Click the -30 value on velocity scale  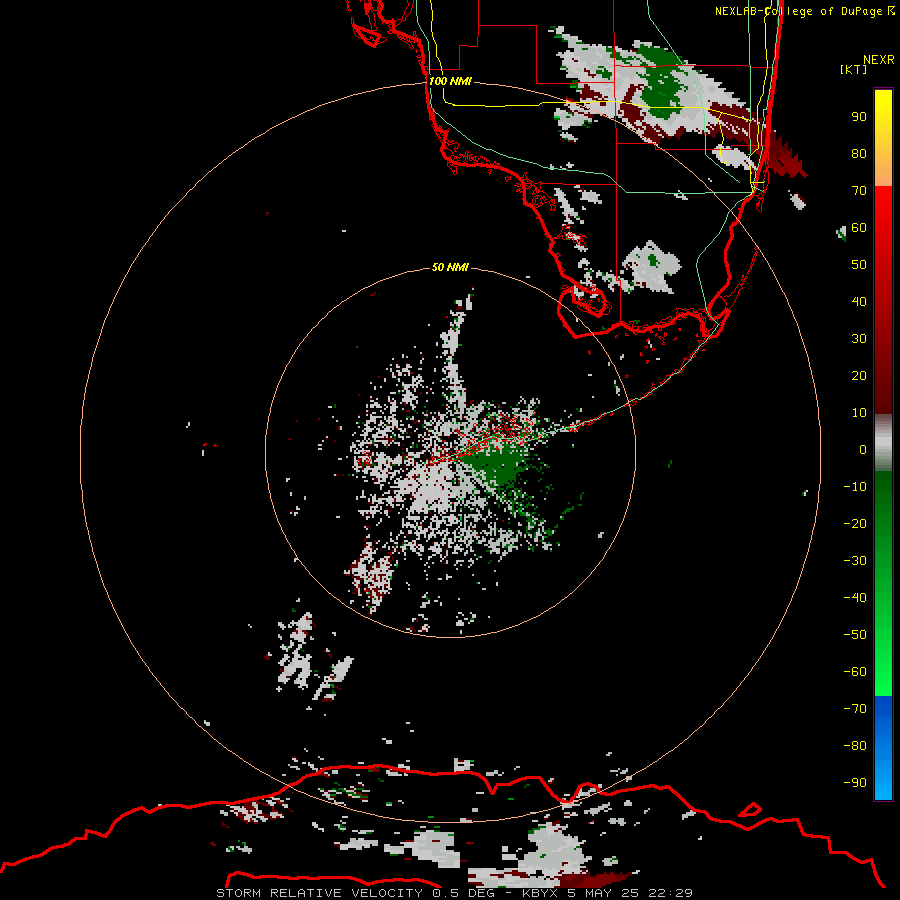pos(855,561)
